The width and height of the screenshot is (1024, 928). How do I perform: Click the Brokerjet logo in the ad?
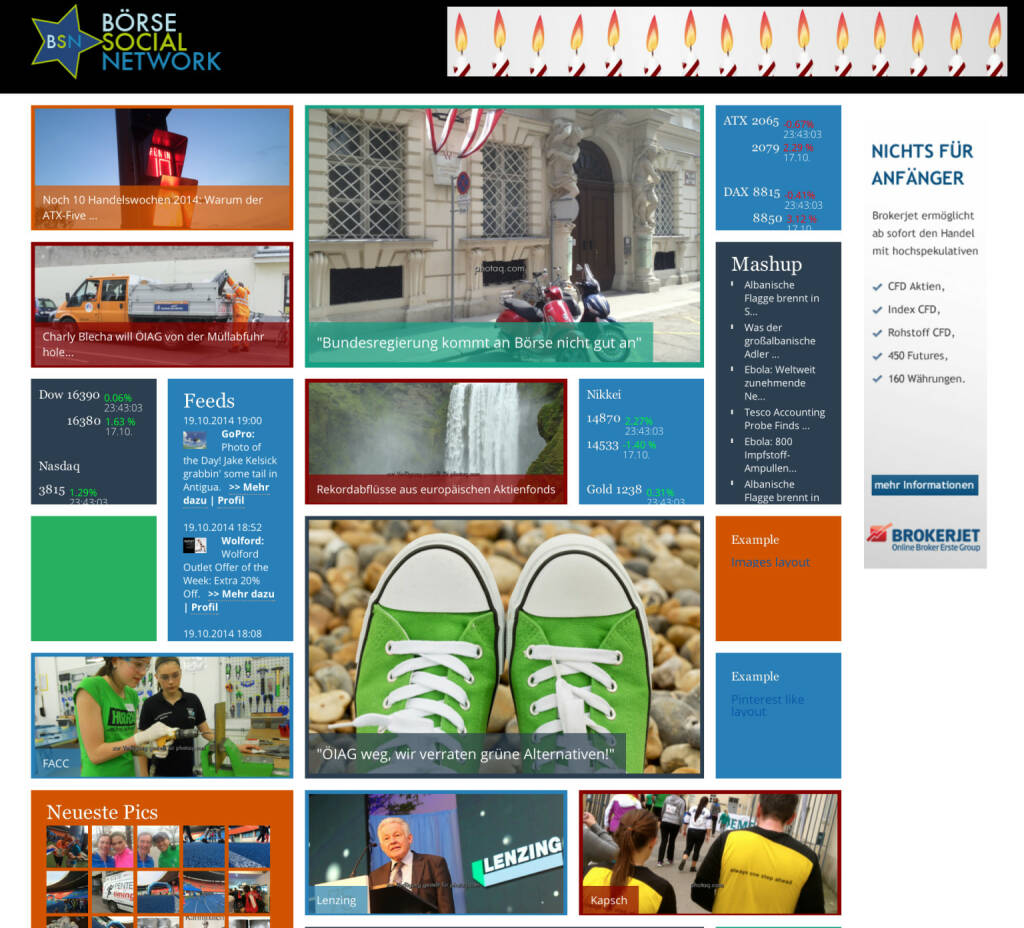click(924, 538)
